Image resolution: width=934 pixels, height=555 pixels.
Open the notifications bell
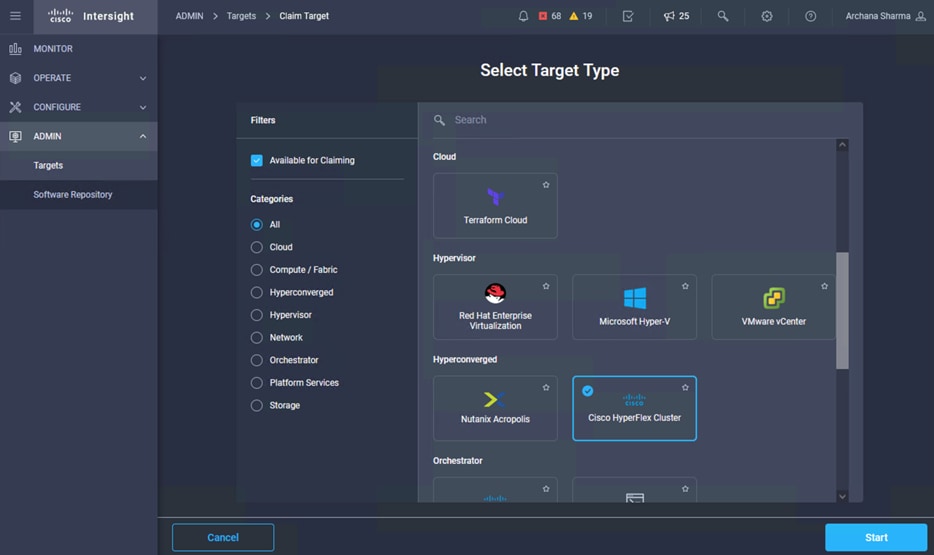point(523,16)
